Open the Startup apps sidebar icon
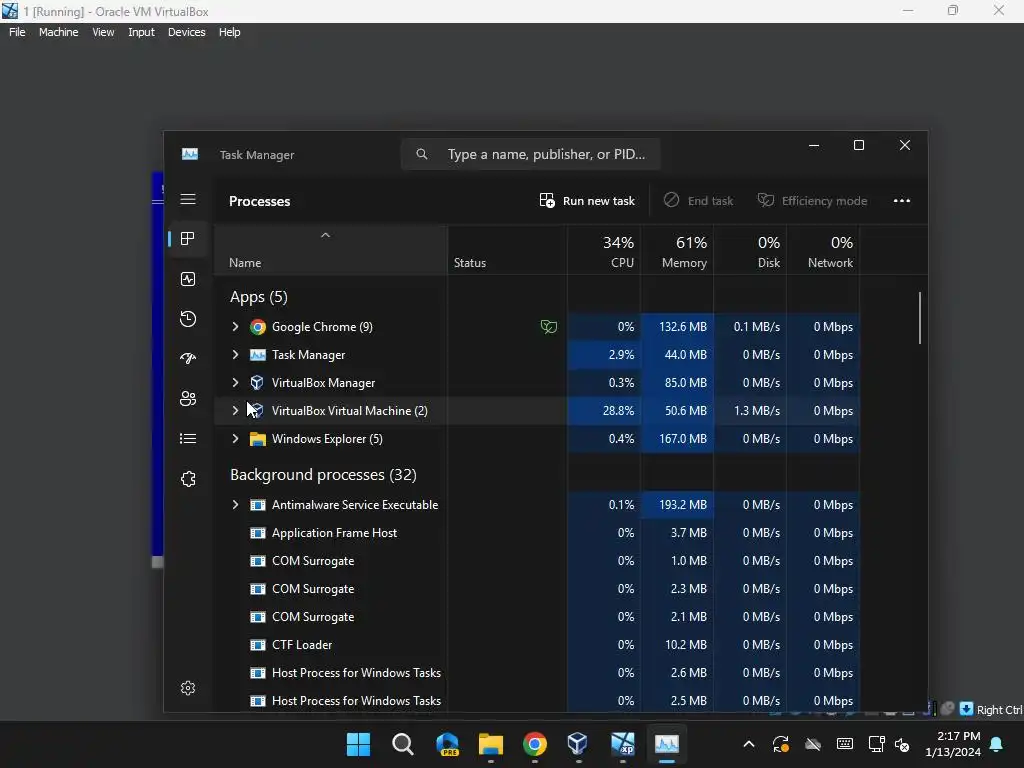1024x768 pixels. coord(188,359)
